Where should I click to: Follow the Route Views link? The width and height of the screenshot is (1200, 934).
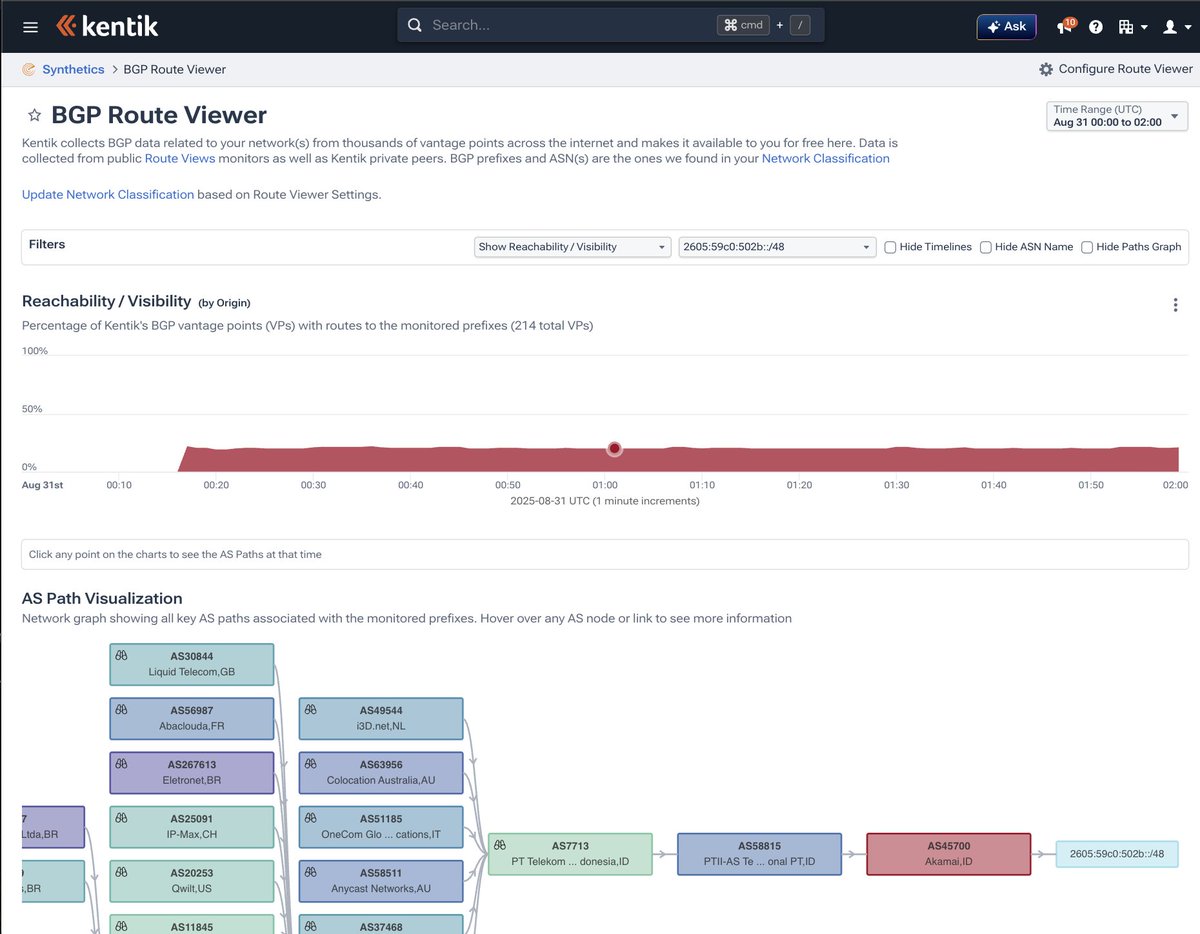click(180, 158)
